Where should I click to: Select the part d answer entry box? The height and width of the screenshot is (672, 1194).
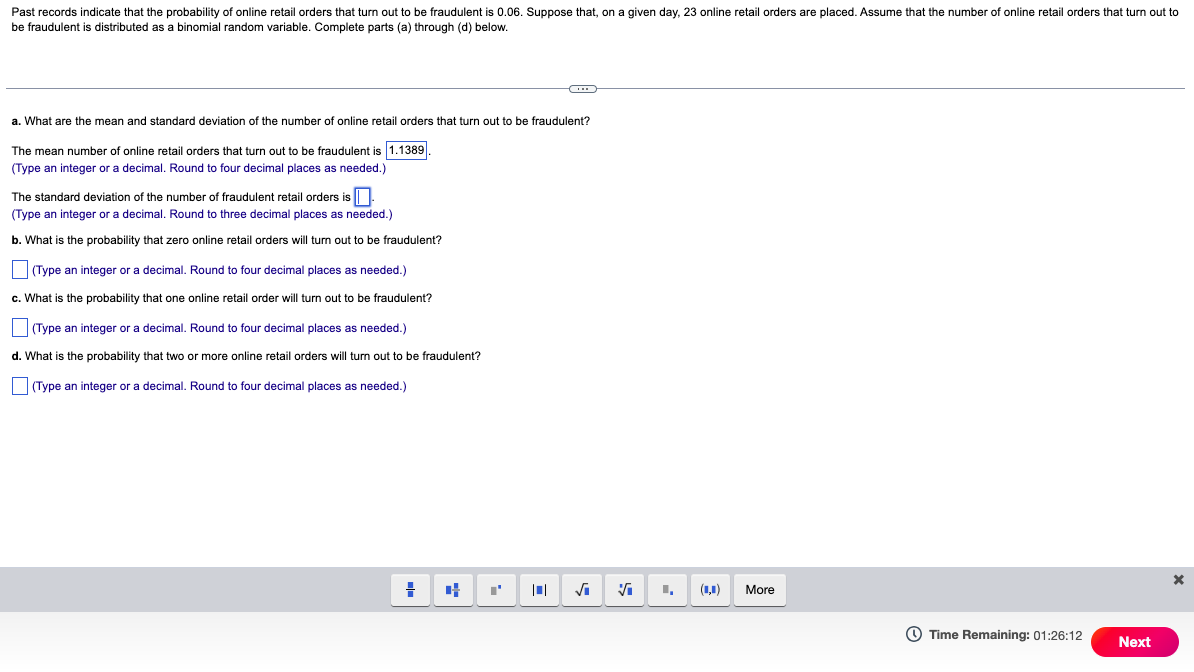point(19,384)
